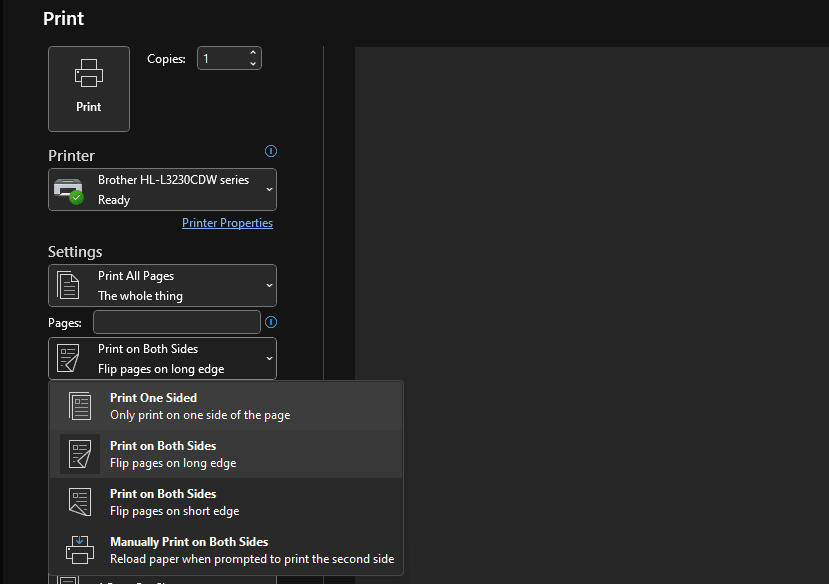The height and width of the screenshot is (584, 829).
Task: Choose 'Flip pages on long edge' option in list
Action: [x=173, y=463]
